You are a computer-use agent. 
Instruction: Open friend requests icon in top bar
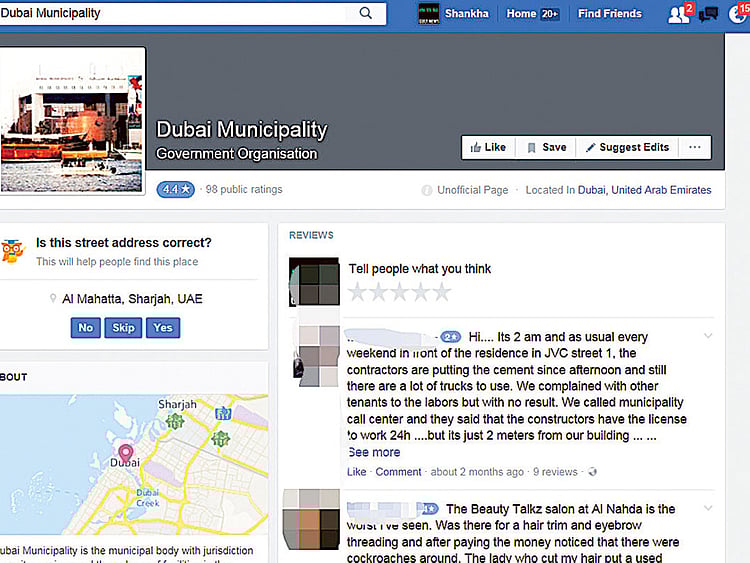pyautogui.click(x=678, y=14)
